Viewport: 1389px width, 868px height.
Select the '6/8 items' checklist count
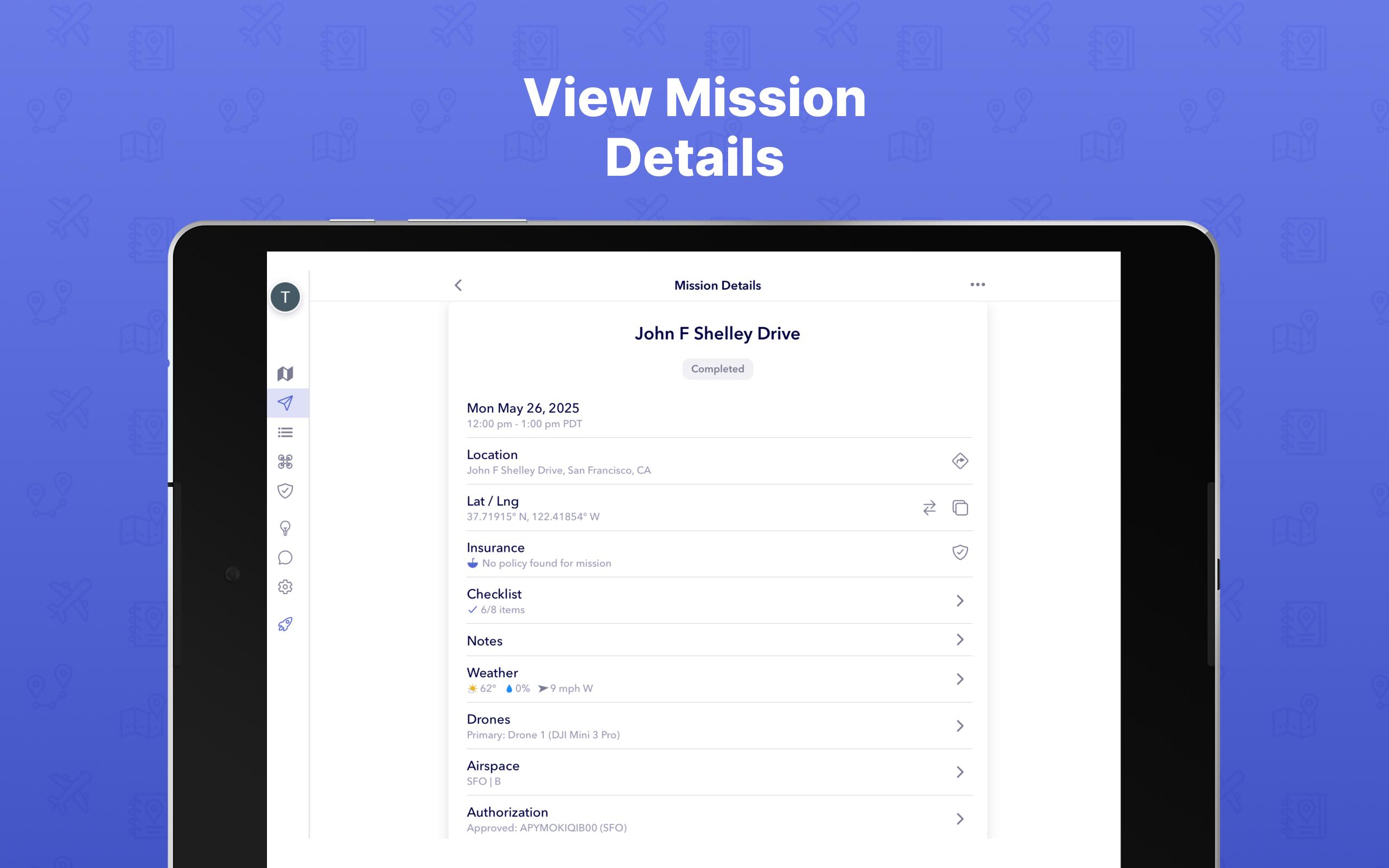click(502, 610)
